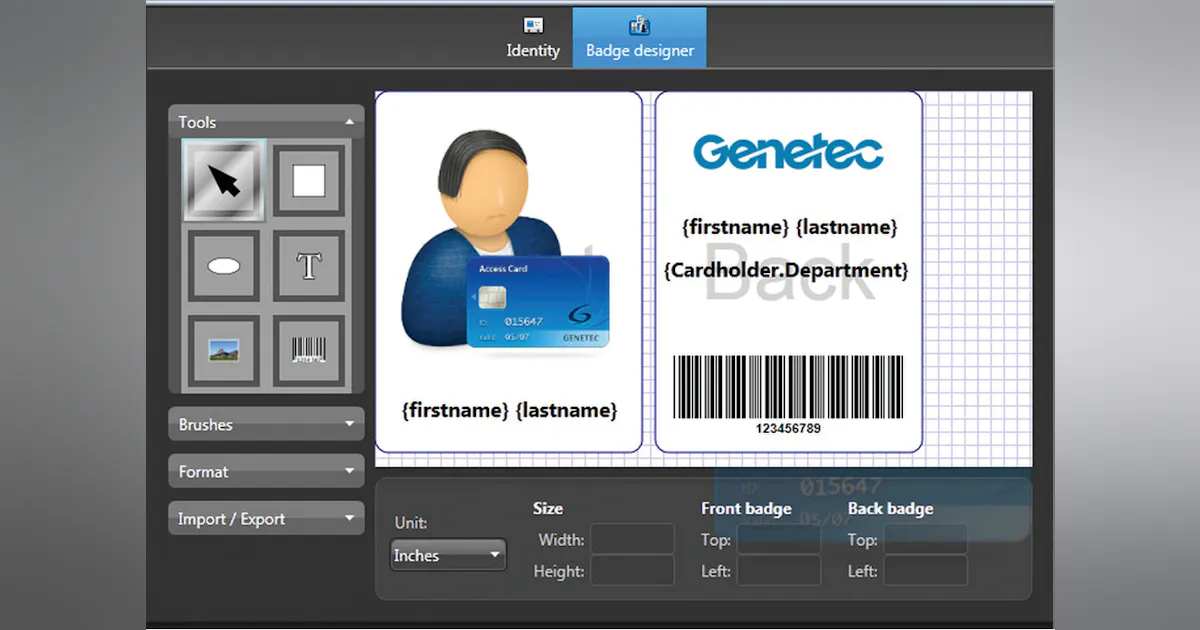Click the Front badge Left field
The image size is (1200, 630).
[x=778, y=571]
